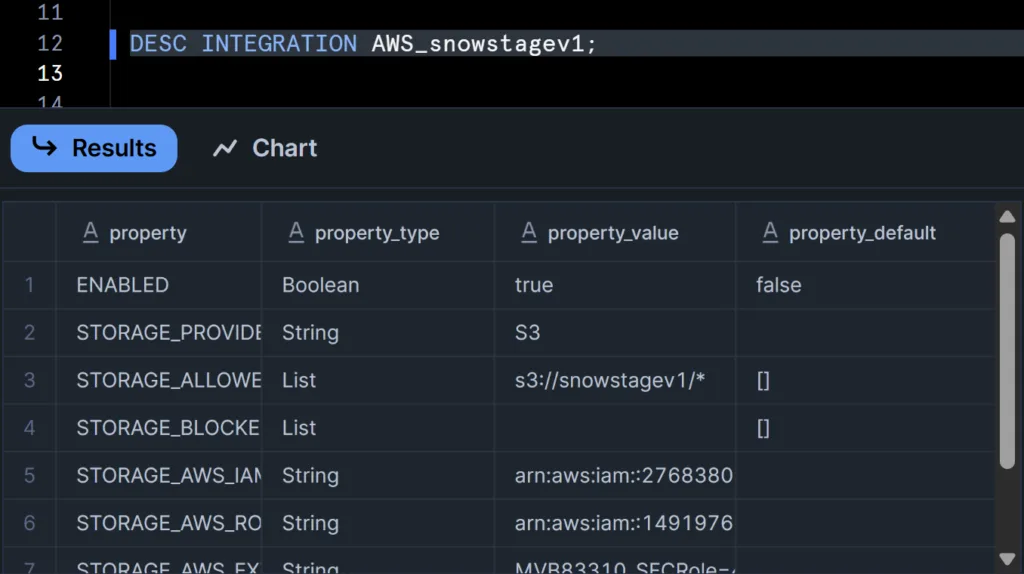1024x574 pixels.
Task: Select the ENABLED property cell
Action: 159,285
